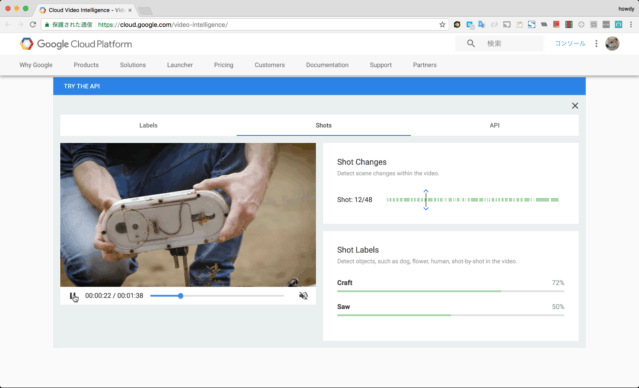Open the Documentation menu

pyautogui.click(x=327, y=65)
